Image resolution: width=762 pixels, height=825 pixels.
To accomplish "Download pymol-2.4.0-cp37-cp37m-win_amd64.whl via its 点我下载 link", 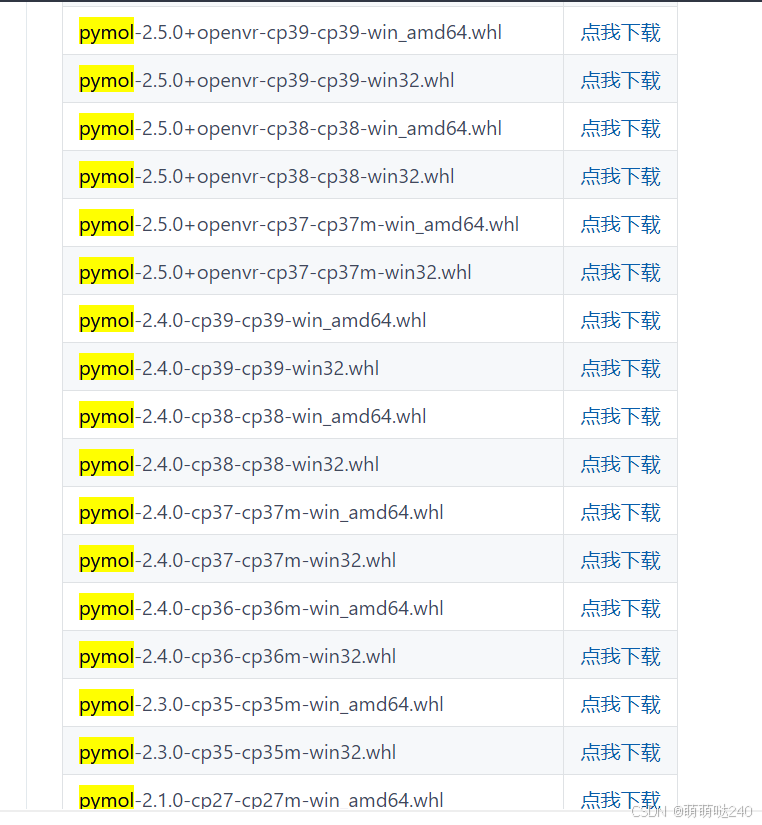I will pos(620,512).
